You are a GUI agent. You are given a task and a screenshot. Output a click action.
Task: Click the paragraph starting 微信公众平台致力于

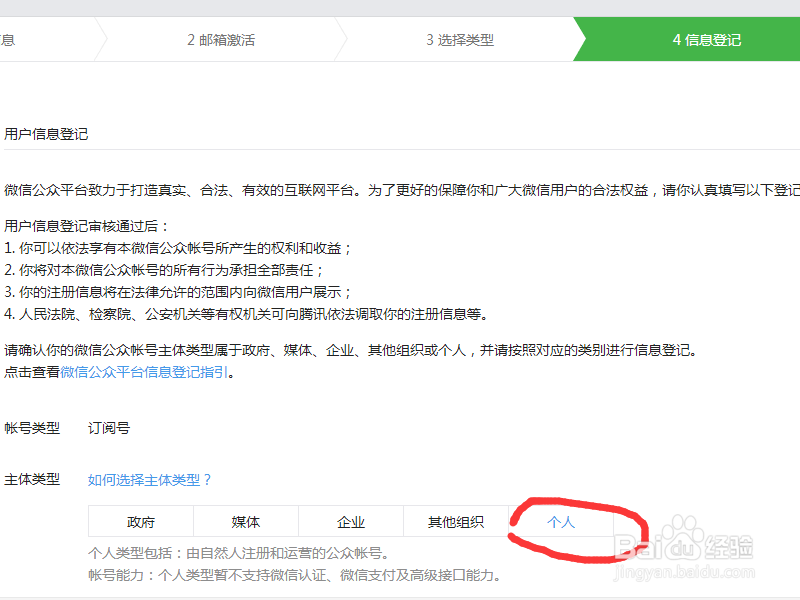[x=402, y=190]
